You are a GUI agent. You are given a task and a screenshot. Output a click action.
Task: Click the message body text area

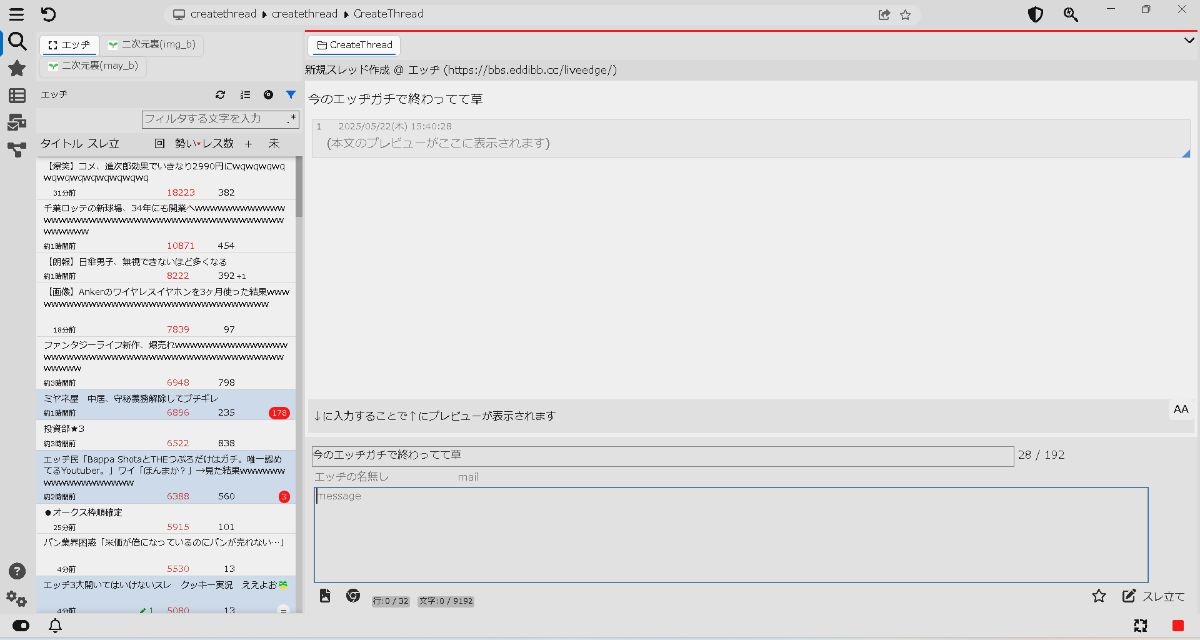tap(730, 535)
